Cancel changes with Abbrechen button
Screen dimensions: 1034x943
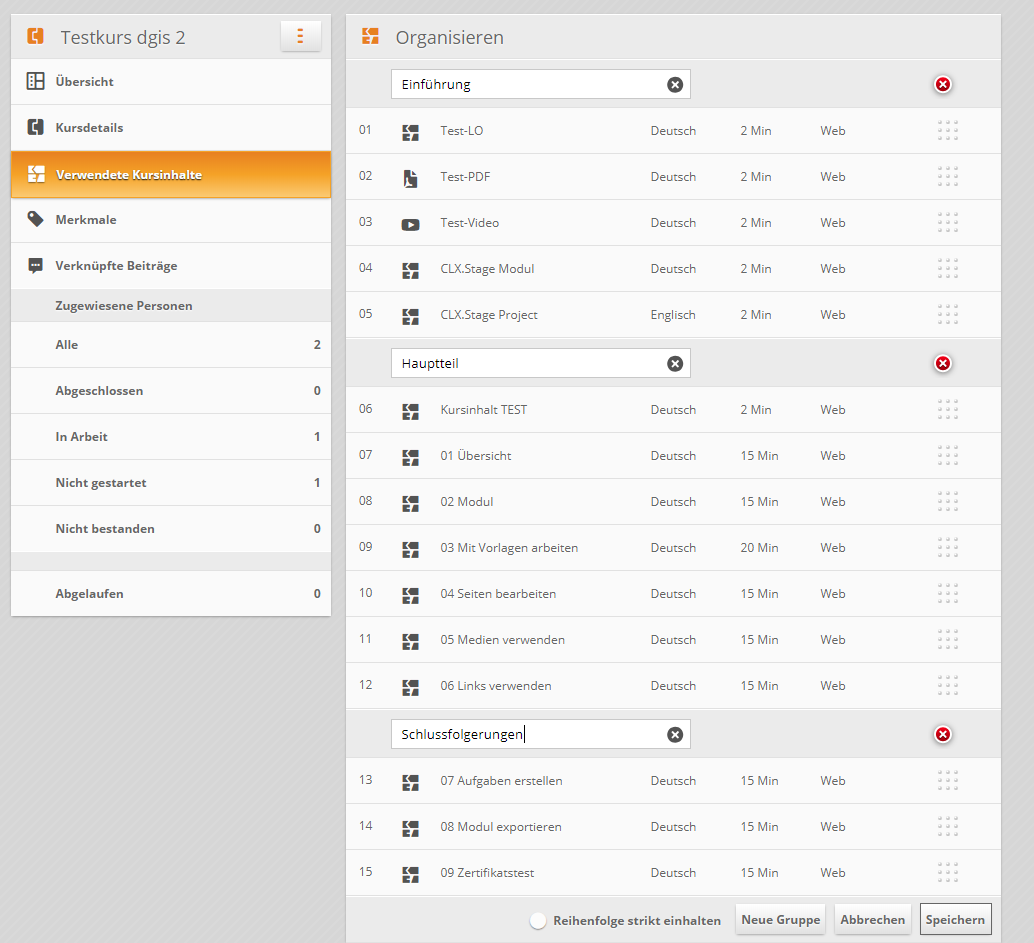pos(872,920)
